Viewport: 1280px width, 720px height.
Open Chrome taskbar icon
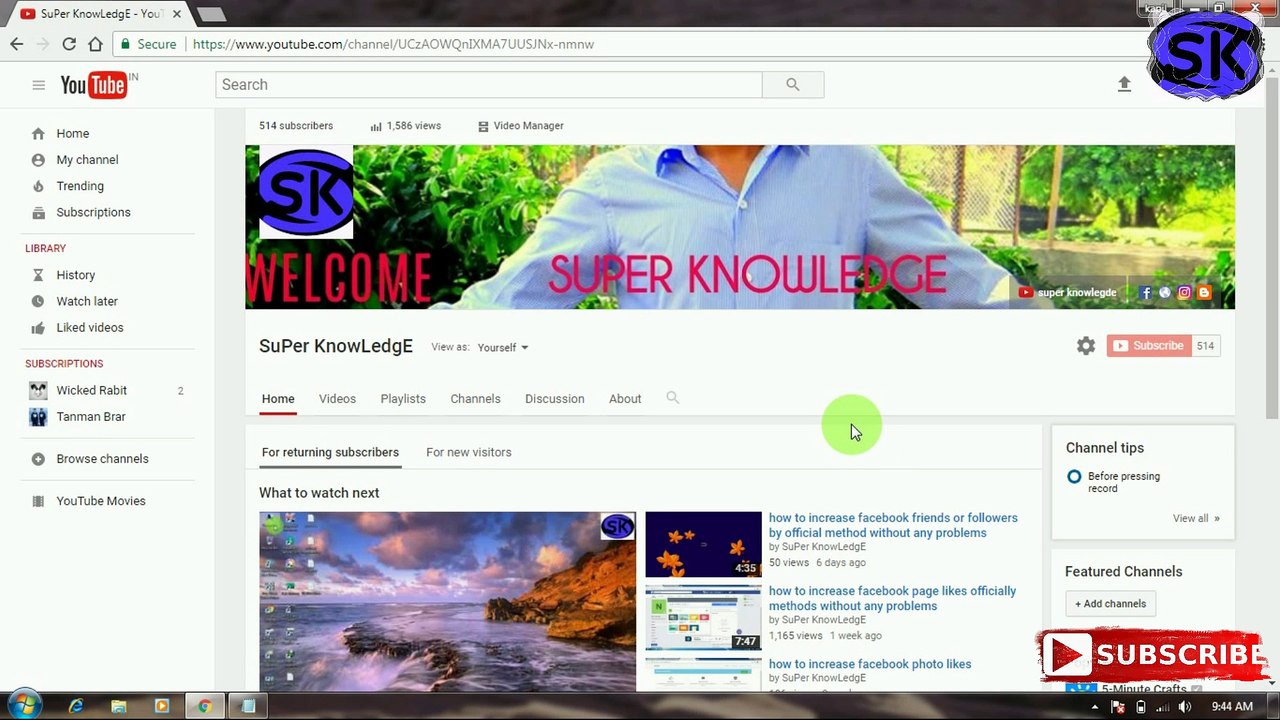[x=204, y=706]
